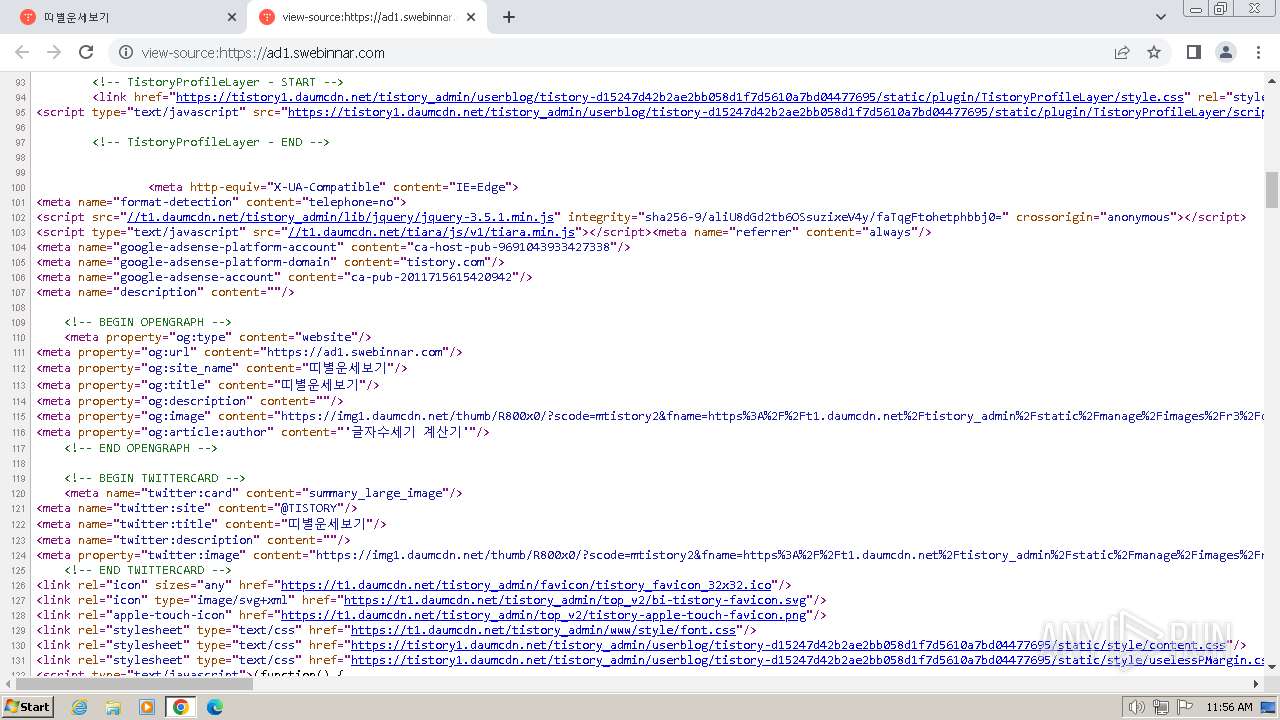Open Windows Explorer from the taskbar
The height and width of the screenshot is (720, 1280).
pos(113,707)
